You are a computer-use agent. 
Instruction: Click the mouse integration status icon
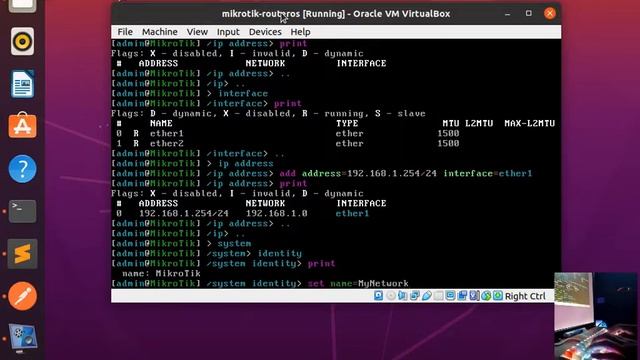pos(486,296)
